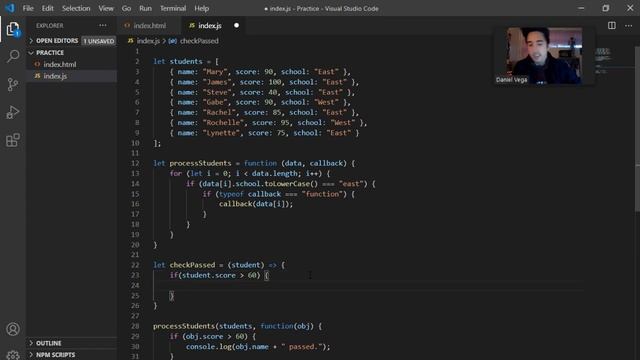Switch to the index.html editor tab
The height and width of the screenshot is (360, 640).
pyautogui.click(x=149, y=25)
